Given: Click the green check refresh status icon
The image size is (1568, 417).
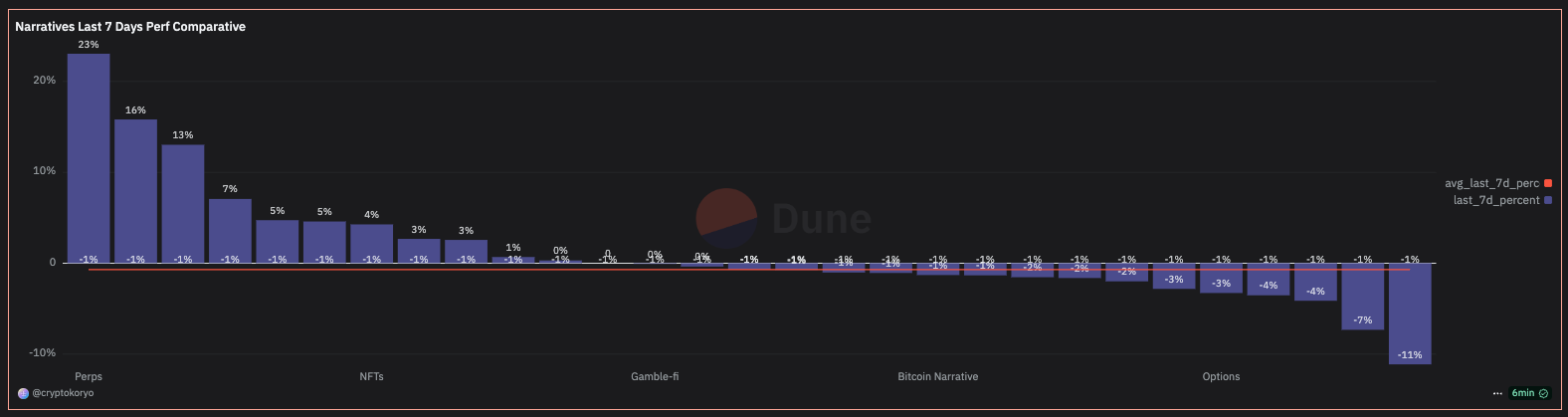Looking at the screenshot, I should (1543, 393).
